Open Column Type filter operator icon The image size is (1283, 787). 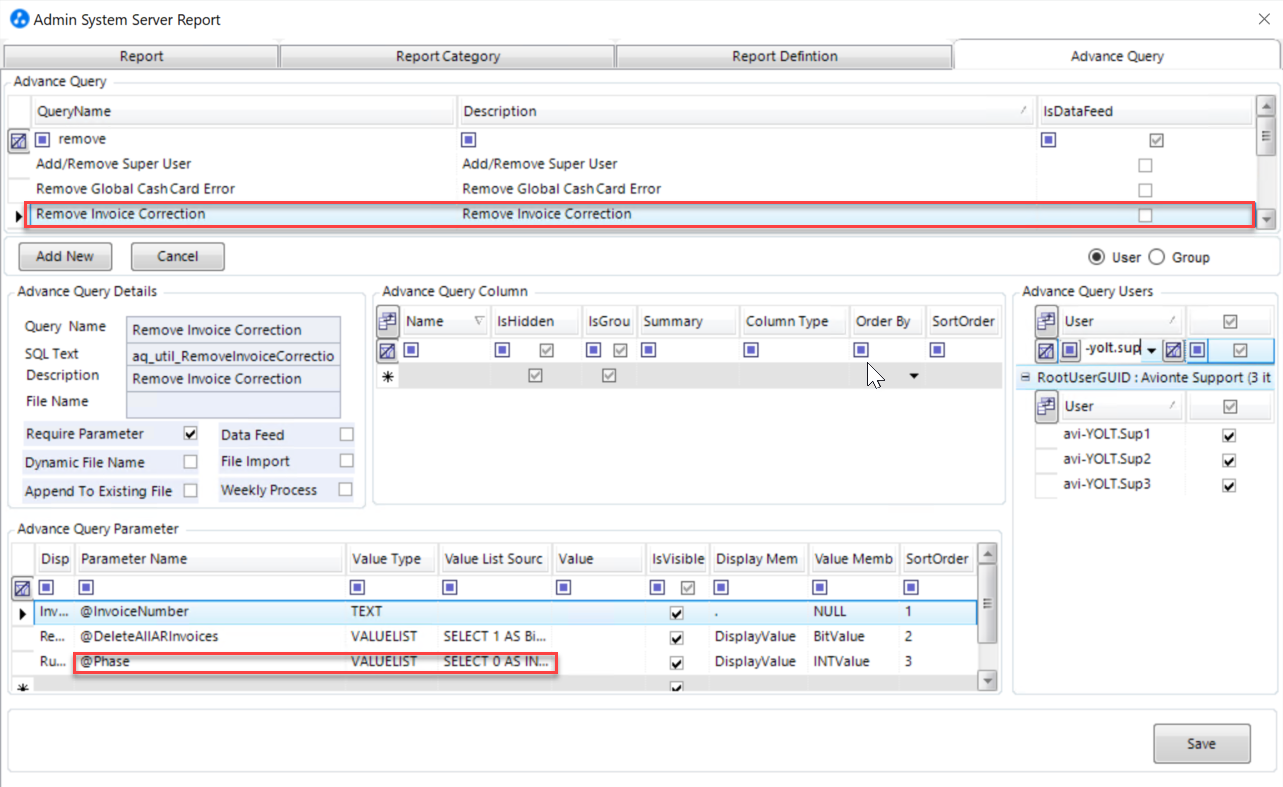(x=751, y=350)
